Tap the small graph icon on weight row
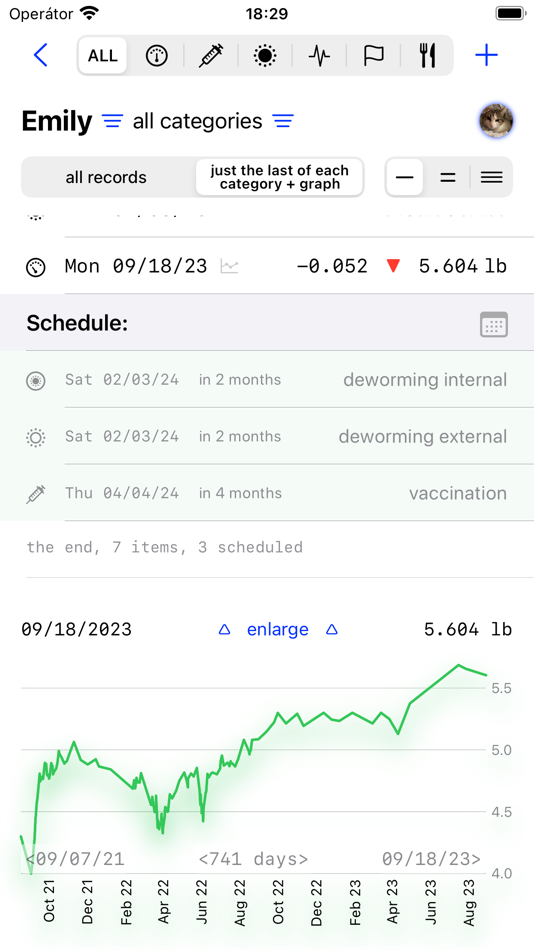Viewport: 534px width, 950px height. [x=229, y=266]
